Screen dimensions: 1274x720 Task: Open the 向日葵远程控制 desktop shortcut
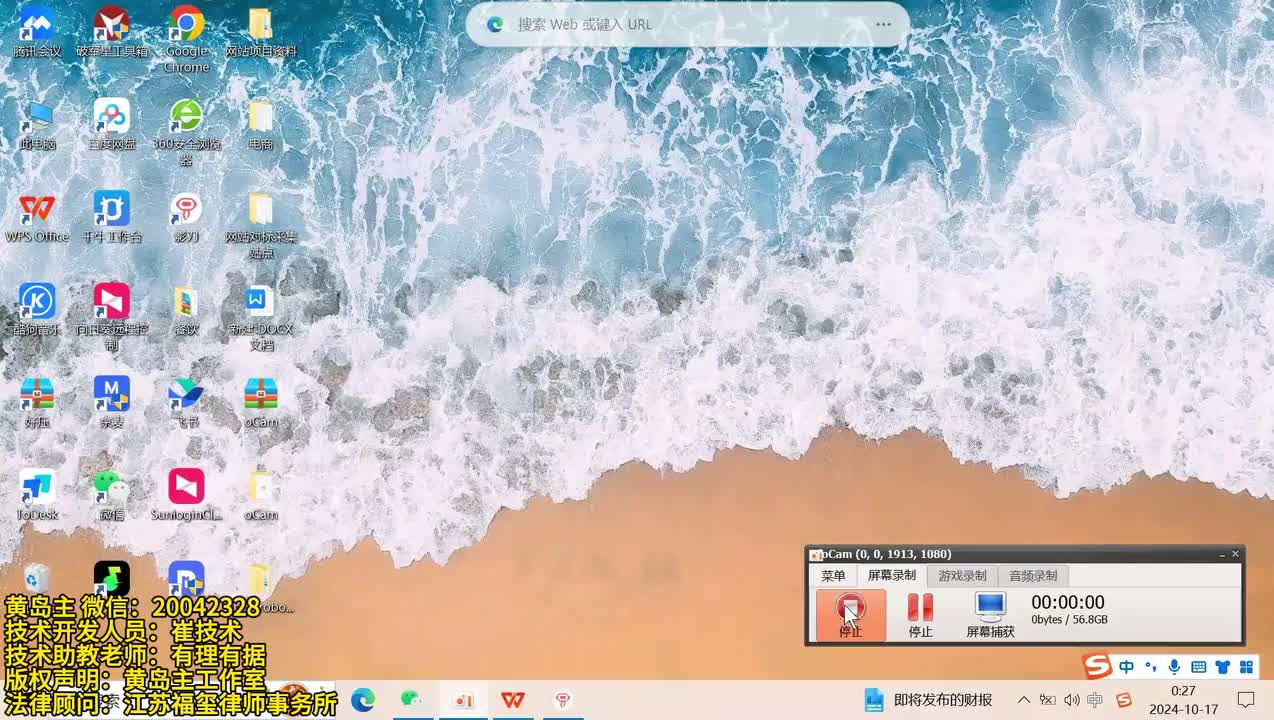tap(111, 318)
